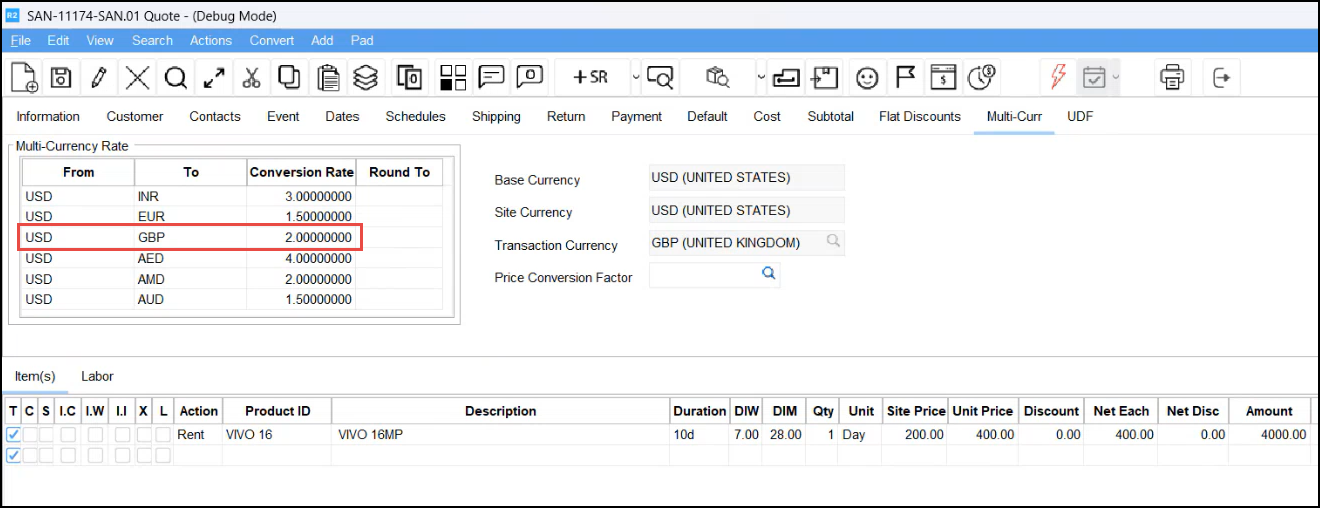
Task: Click the clipboard paste icon
Action: (x=327, y=77)
